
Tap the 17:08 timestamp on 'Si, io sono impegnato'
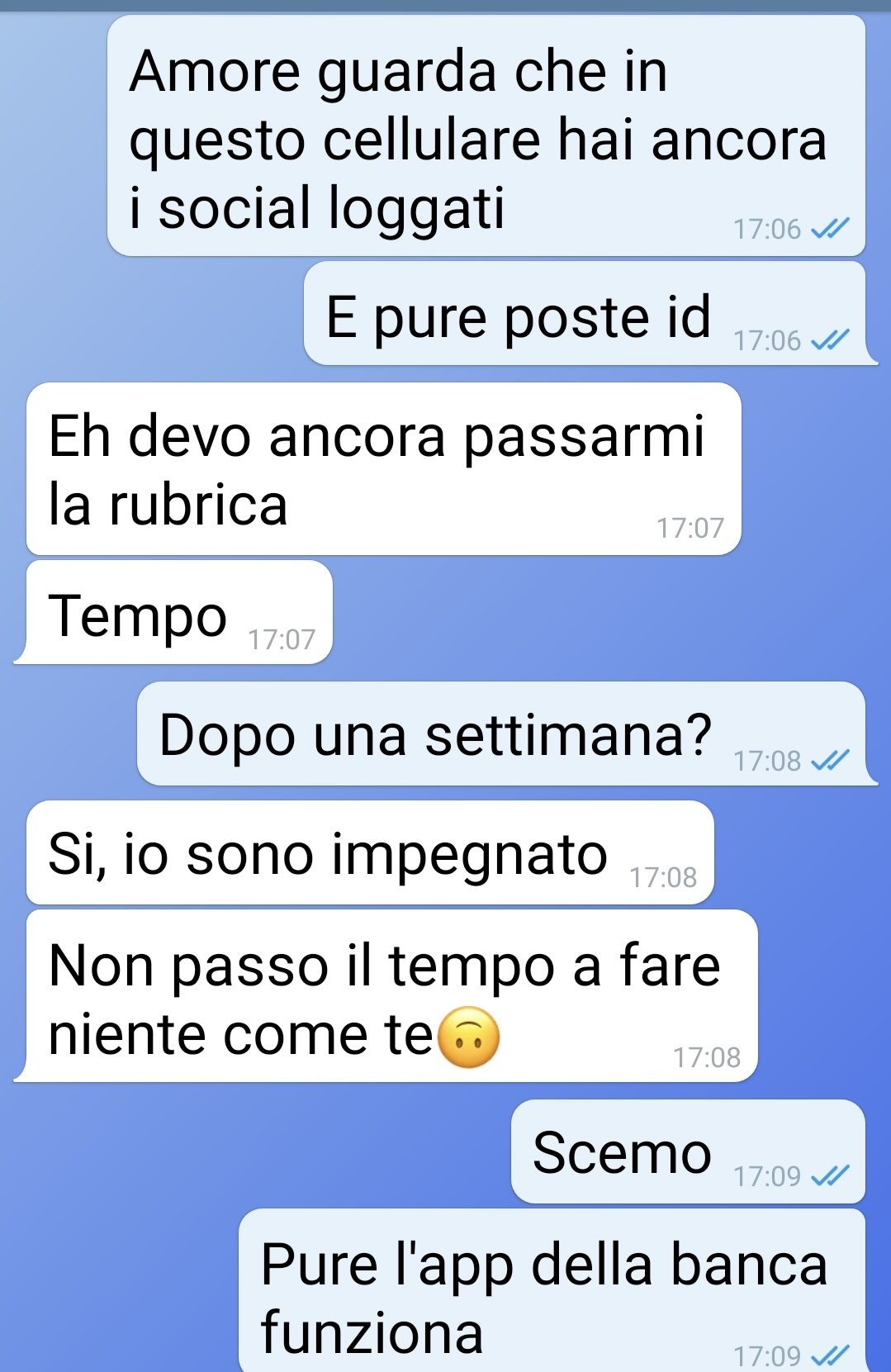(x=663, y=877)
